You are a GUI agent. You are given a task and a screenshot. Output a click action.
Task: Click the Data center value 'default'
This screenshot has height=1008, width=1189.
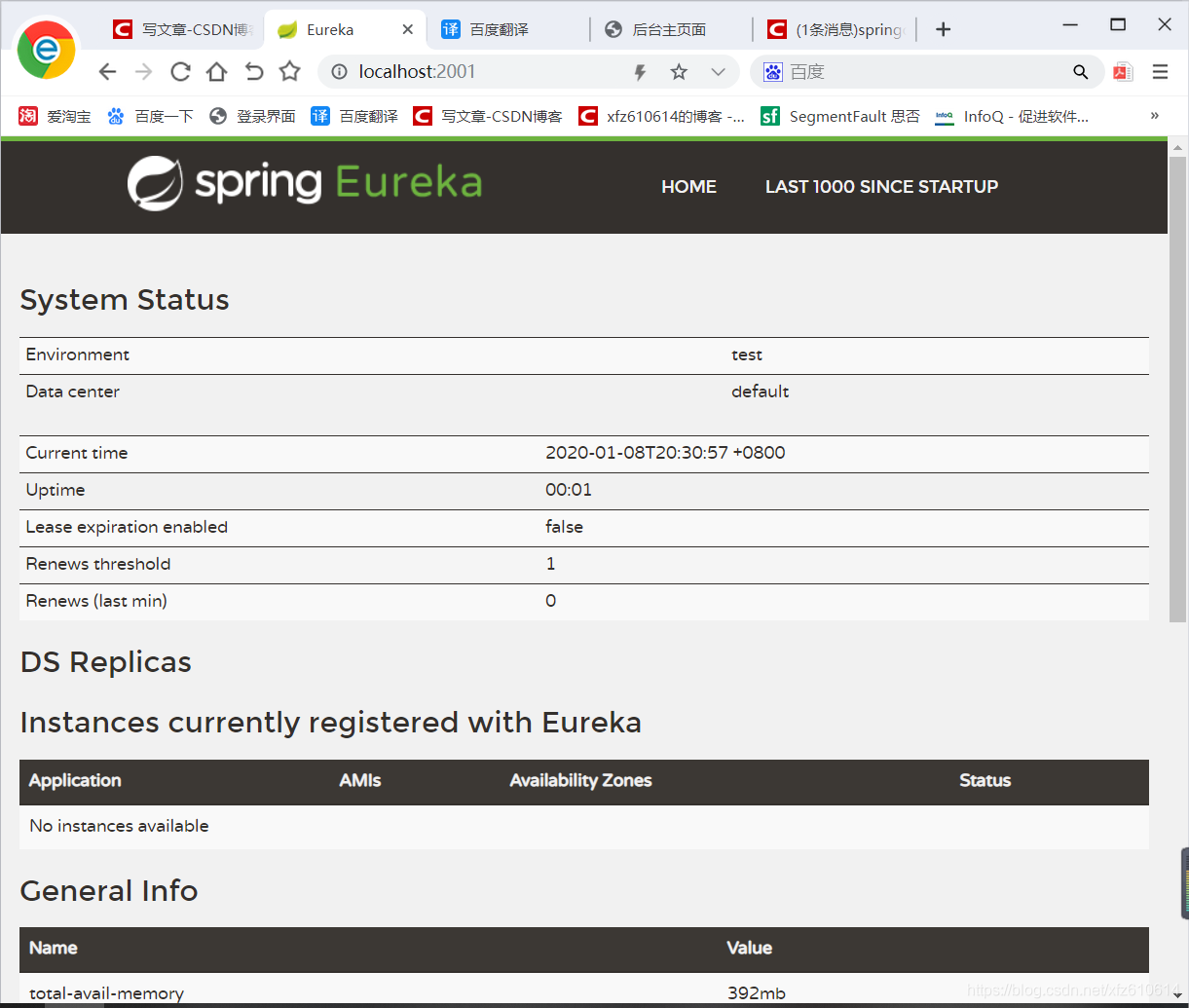coord(760,392)
